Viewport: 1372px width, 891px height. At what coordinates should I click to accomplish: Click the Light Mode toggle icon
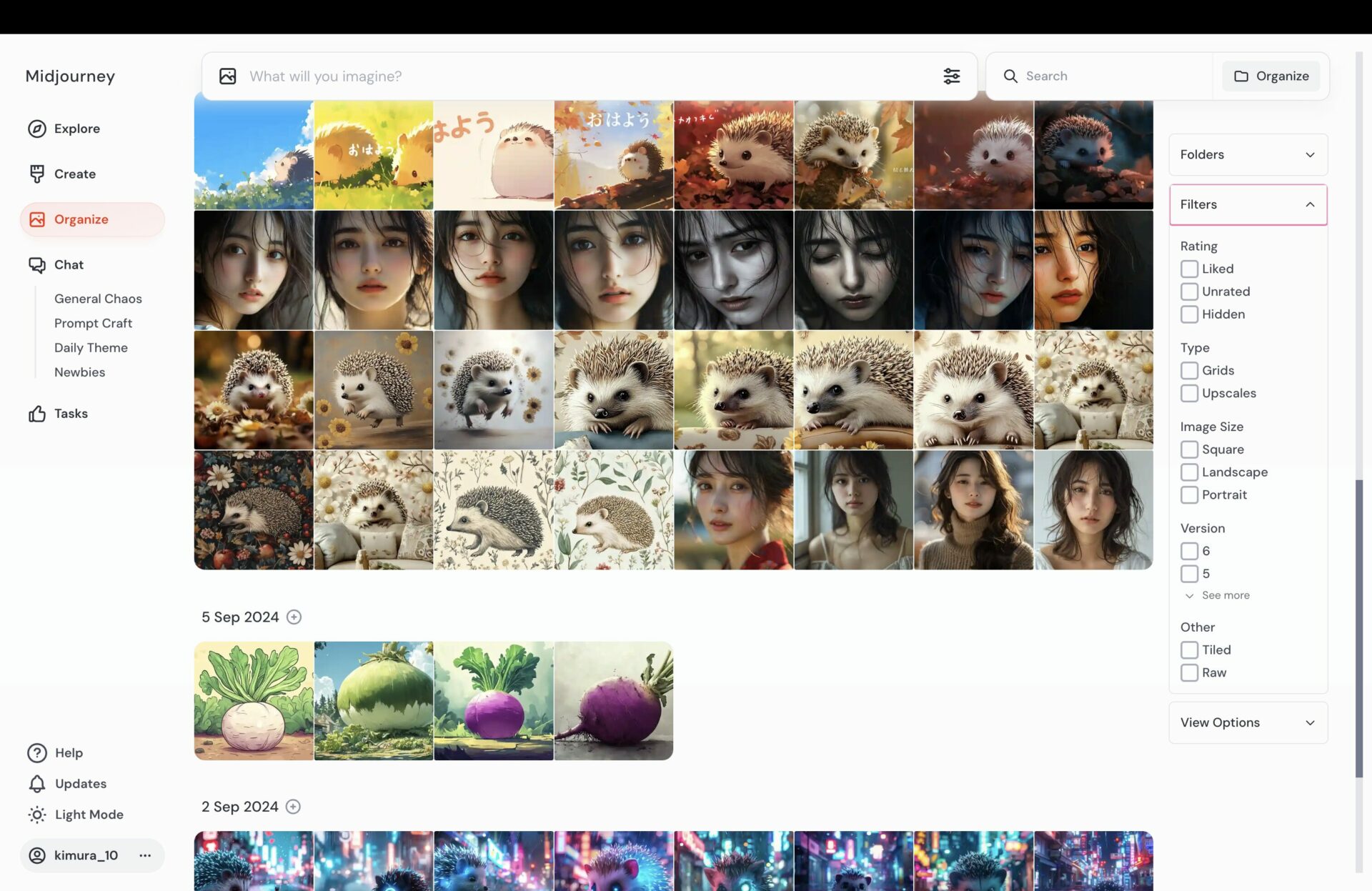coord(36,814)
